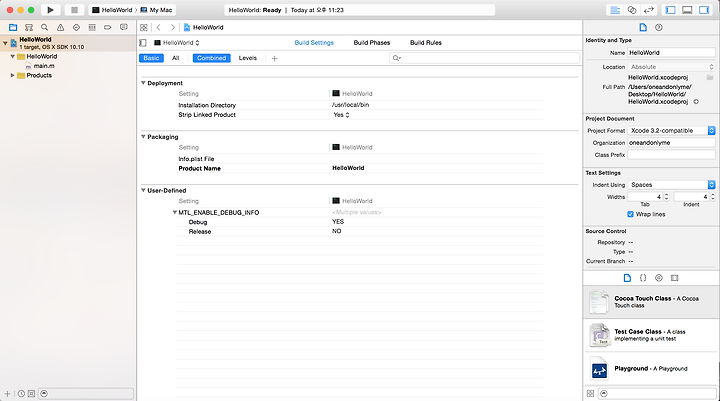Show the File inspector

pos(643,28)
